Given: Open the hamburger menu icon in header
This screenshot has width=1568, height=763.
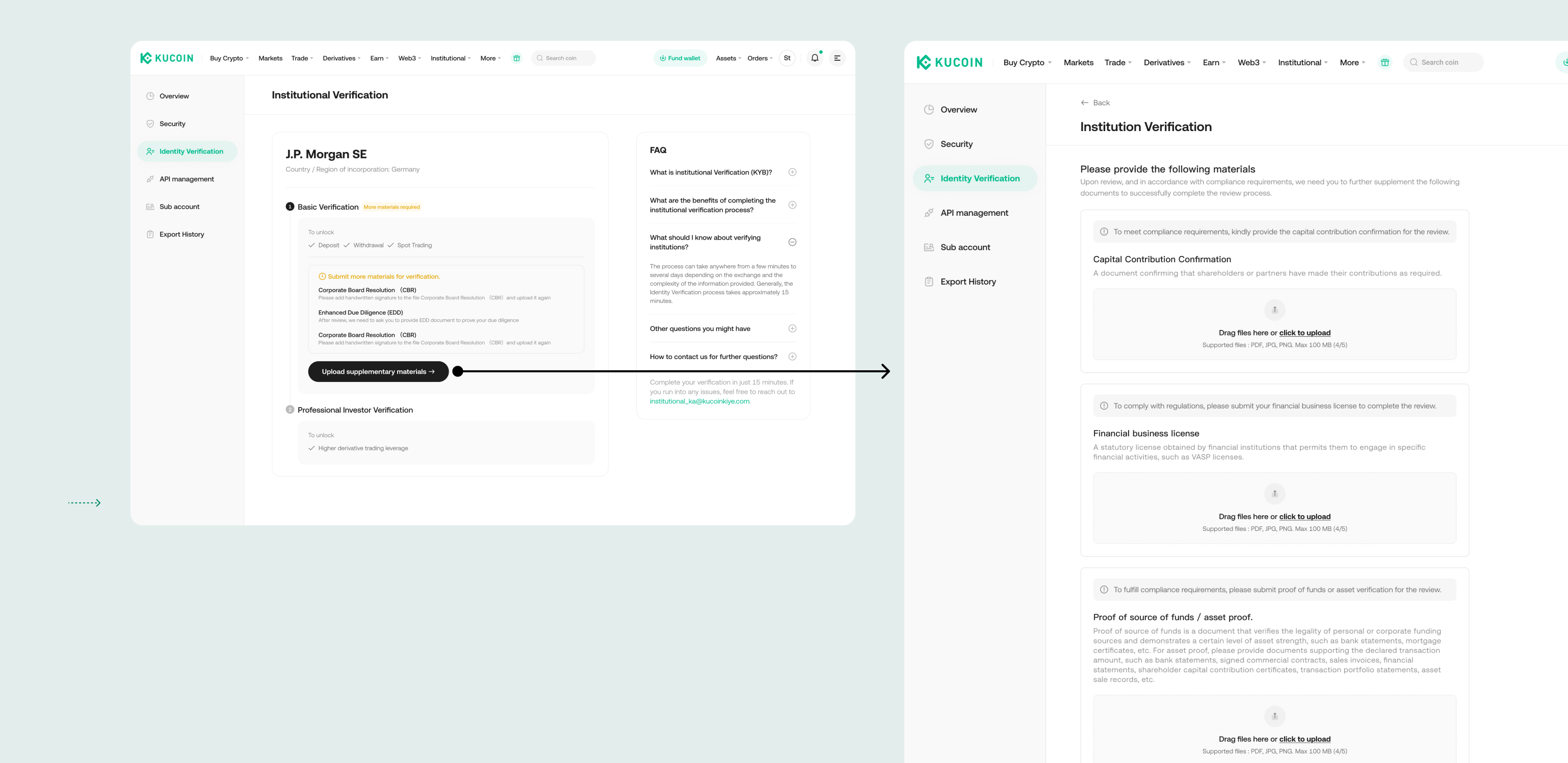Looking at the screenshot, I should [x=838, y=58].
